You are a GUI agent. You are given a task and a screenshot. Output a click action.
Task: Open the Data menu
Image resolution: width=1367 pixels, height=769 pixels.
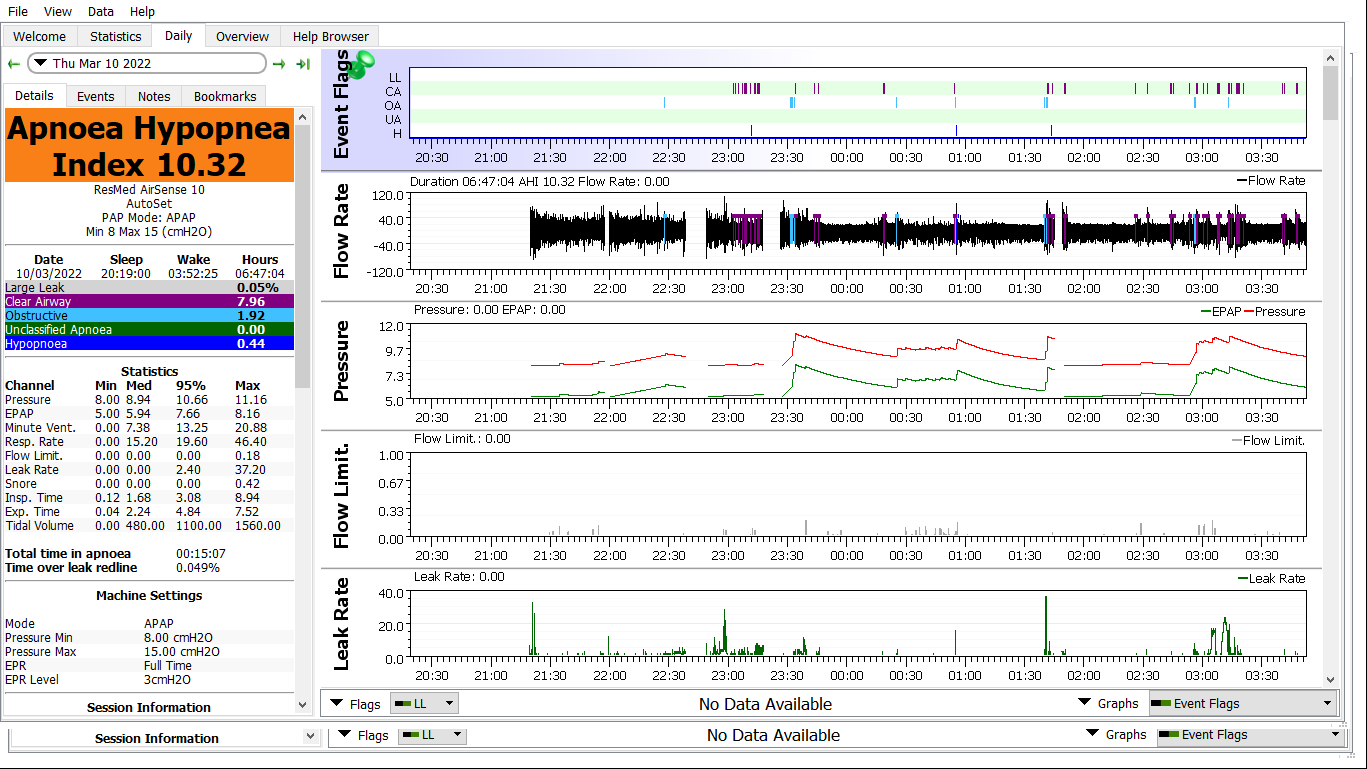(101, 12)
